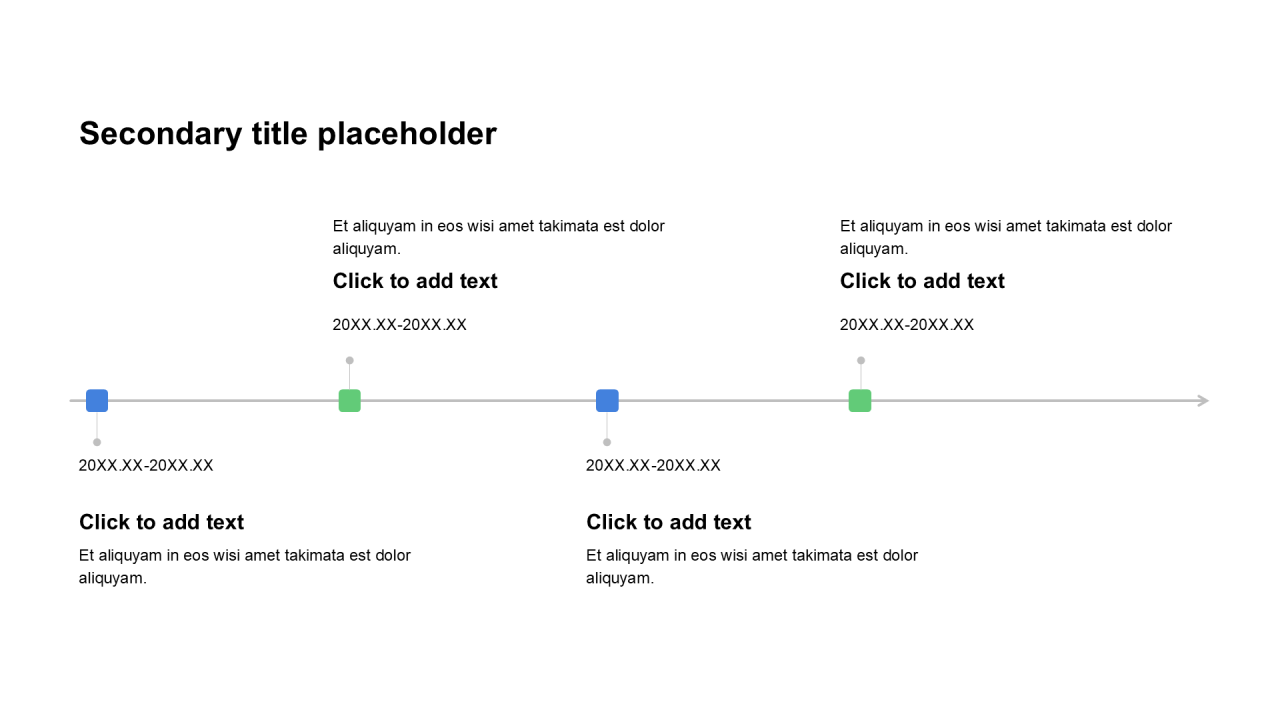1280x720 pixels.
Task: Click the description paragraph under the first blue marker
Action: coord(245,566)
